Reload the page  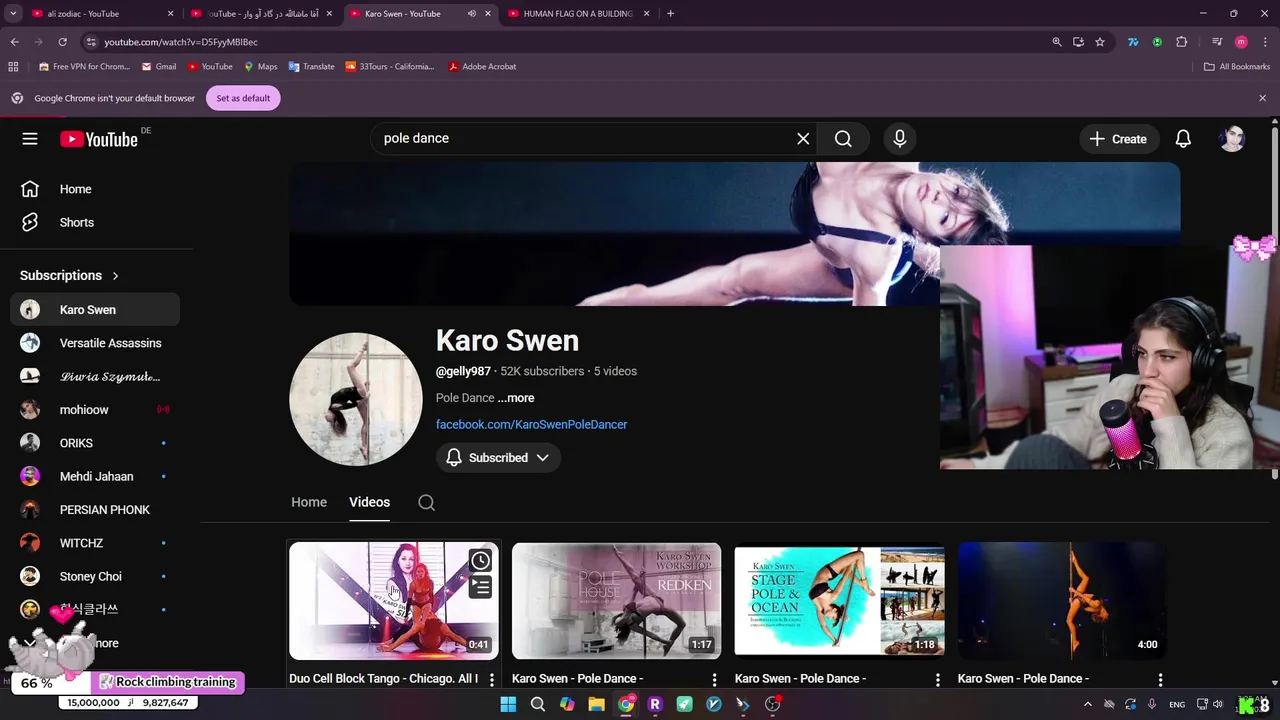click(x=62, y=42)
